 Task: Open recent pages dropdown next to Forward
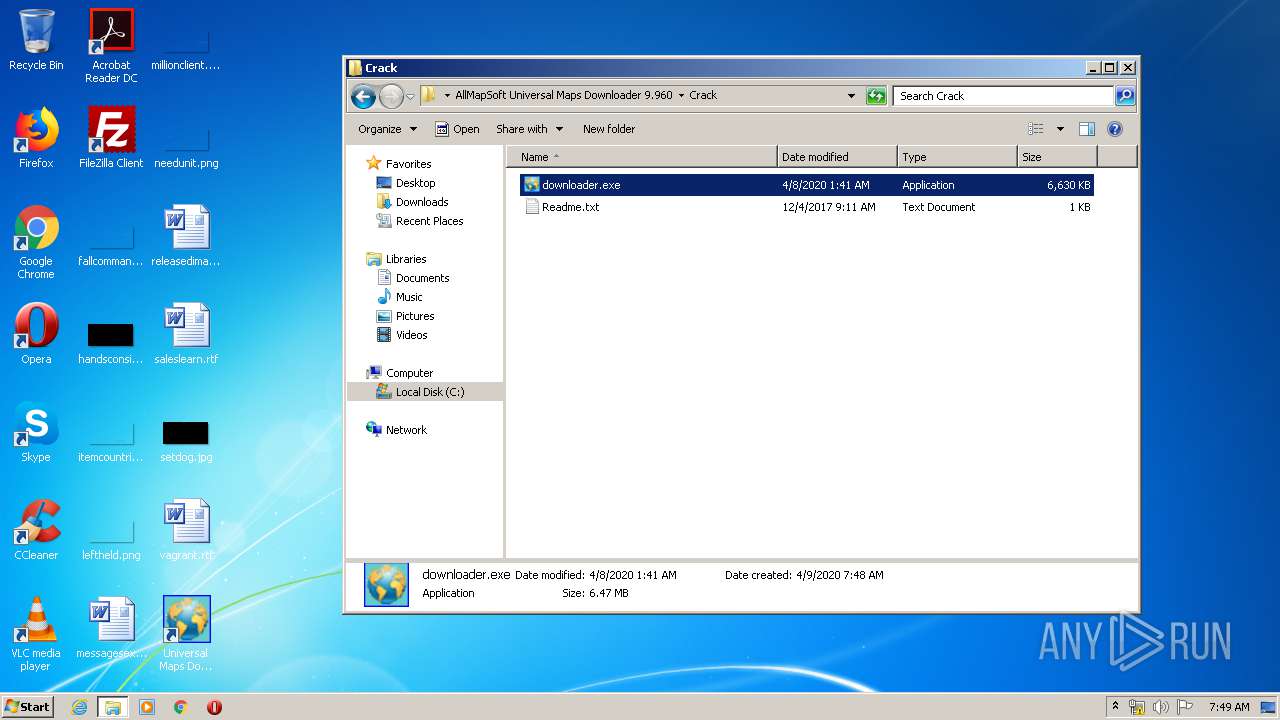click(410, 97)
